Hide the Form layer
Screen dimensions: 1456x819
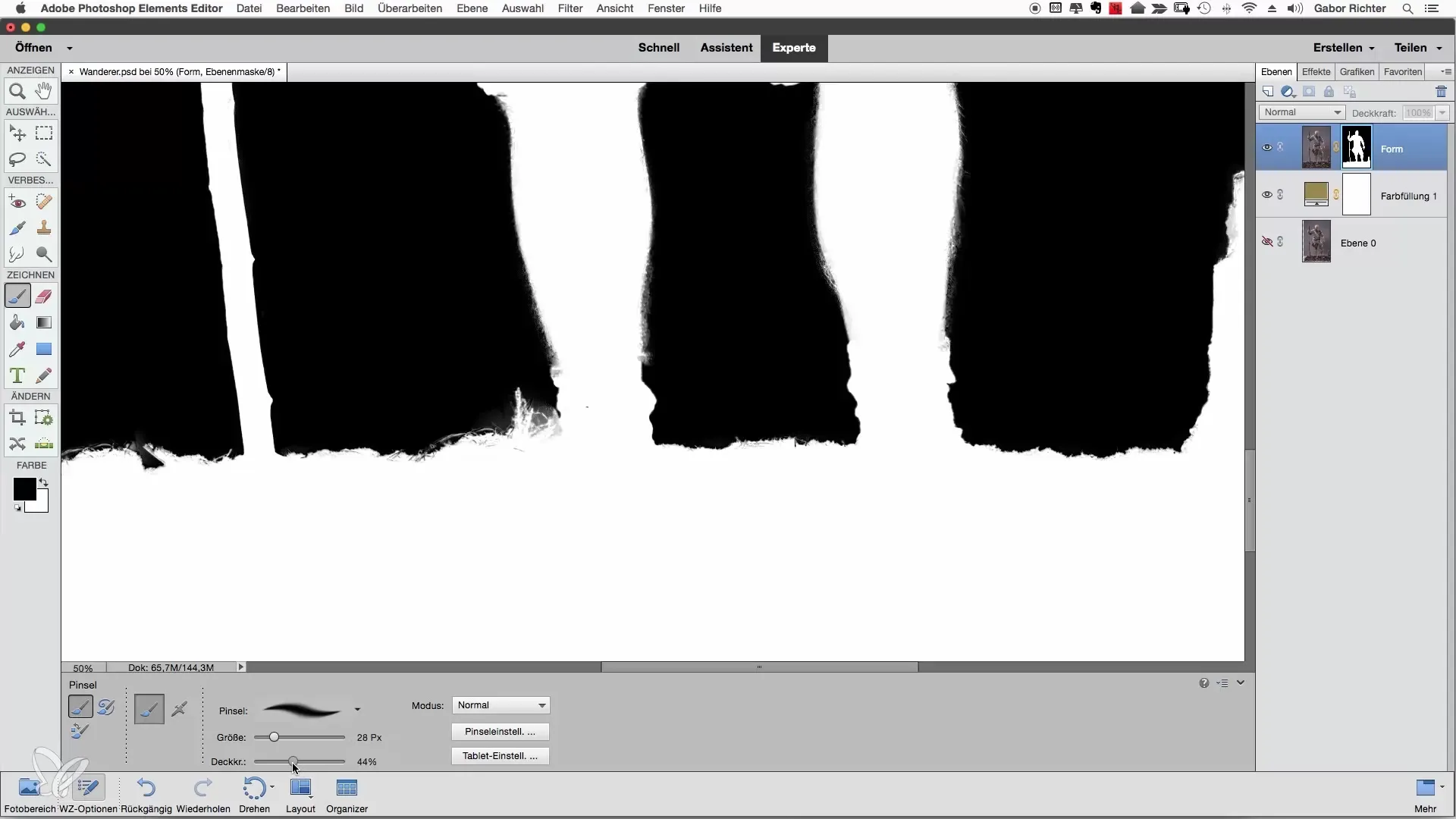[x=1266, y=148]
